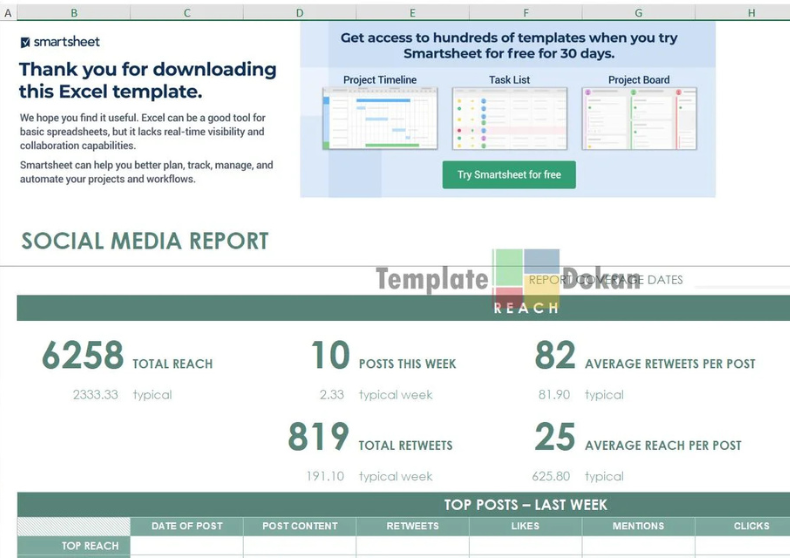Viewport: 790px width, 558px height.
Task: Click the TOP REACH row label
Action: 74,546
